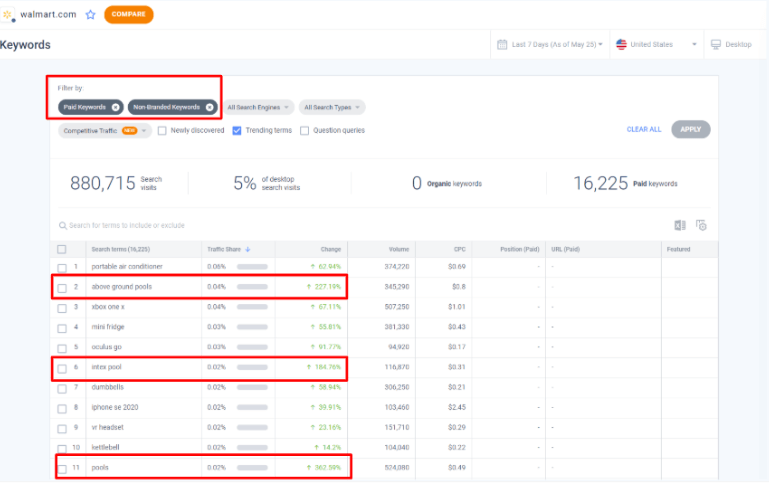Image resolution: width=769 pixels, height=486 pixels.
Task: Open the United States country dropdown
Action: pos(657,44)
